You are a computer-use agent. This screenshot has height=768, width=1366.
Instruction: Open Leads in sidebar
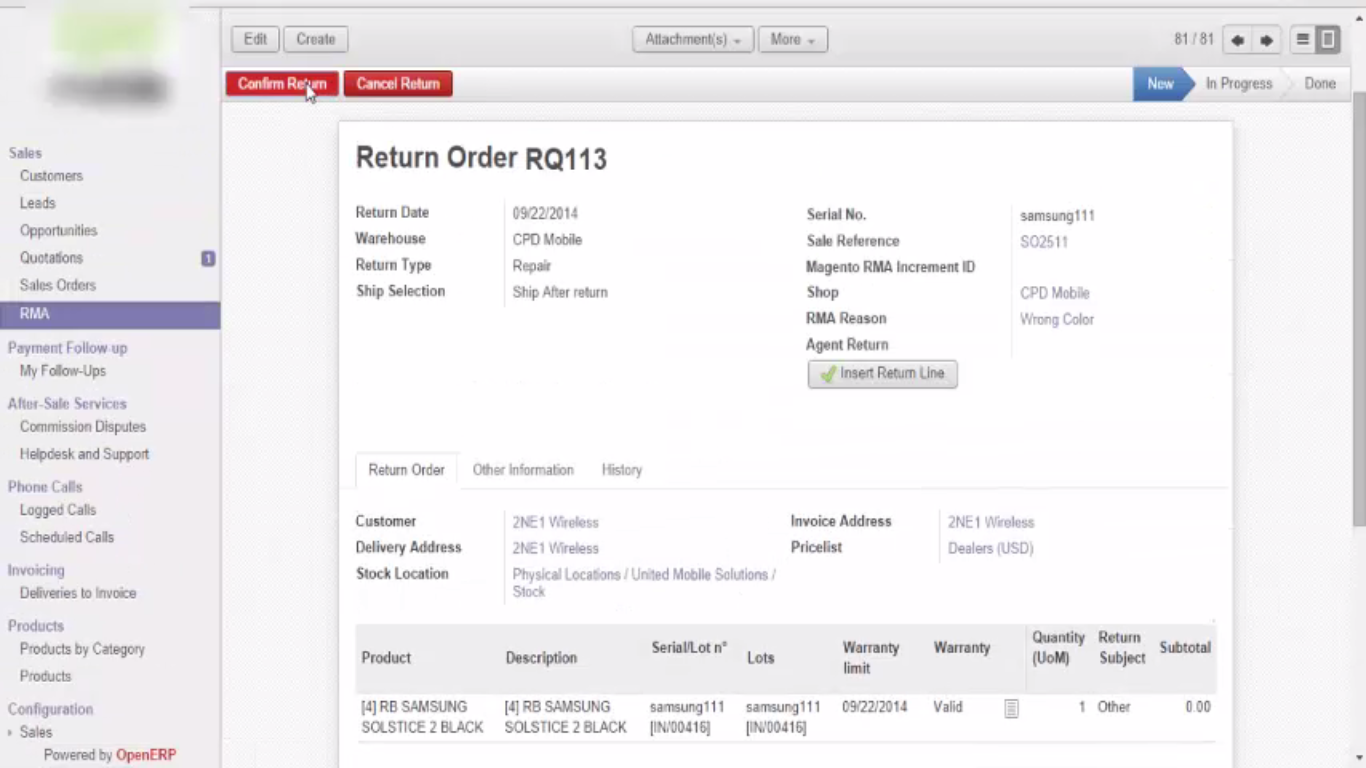pyautogui.click(x=37, y=203)
